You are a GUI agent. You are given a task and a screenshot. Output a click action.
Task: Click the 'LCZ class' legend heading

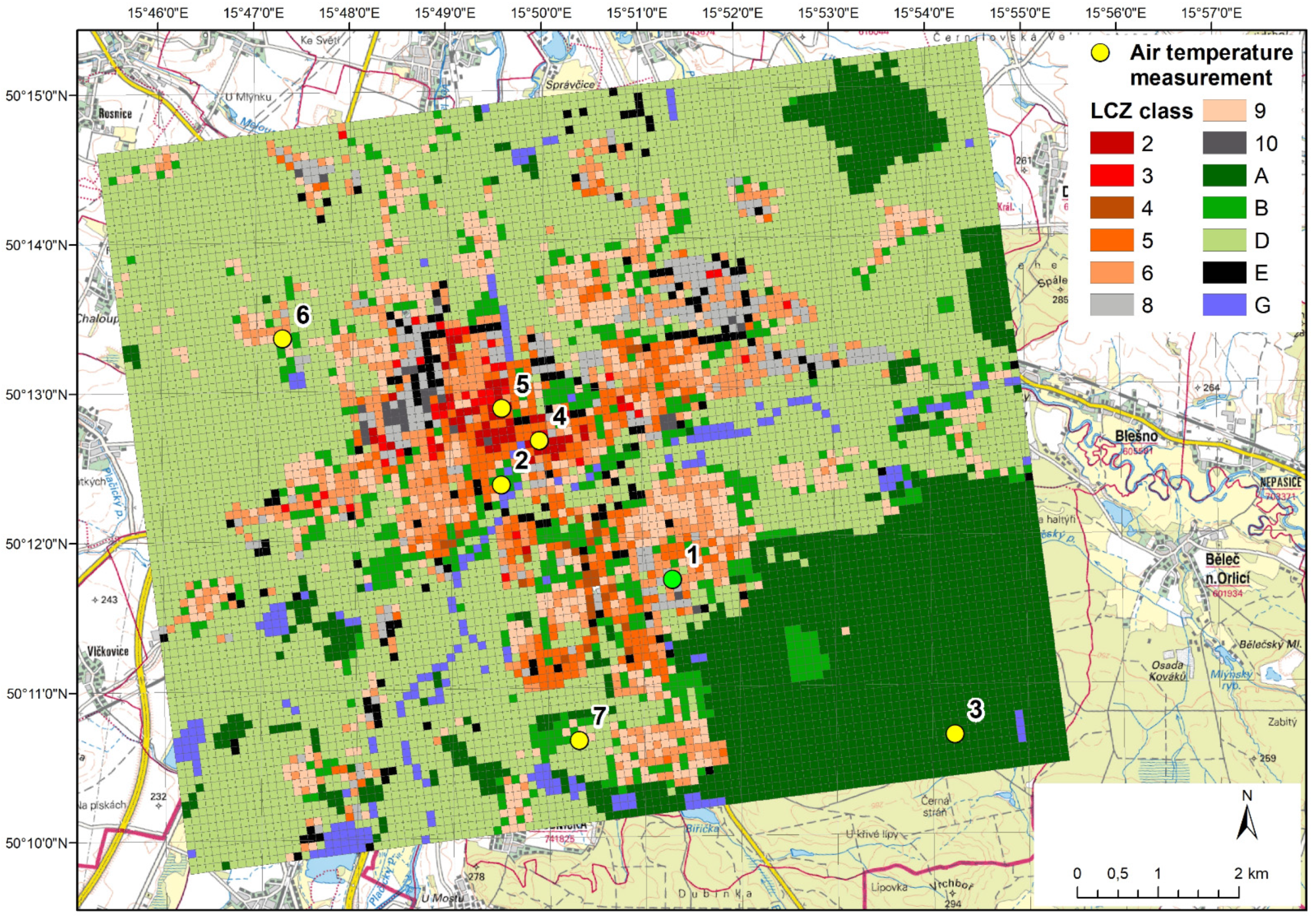(x=1141, y=111)
